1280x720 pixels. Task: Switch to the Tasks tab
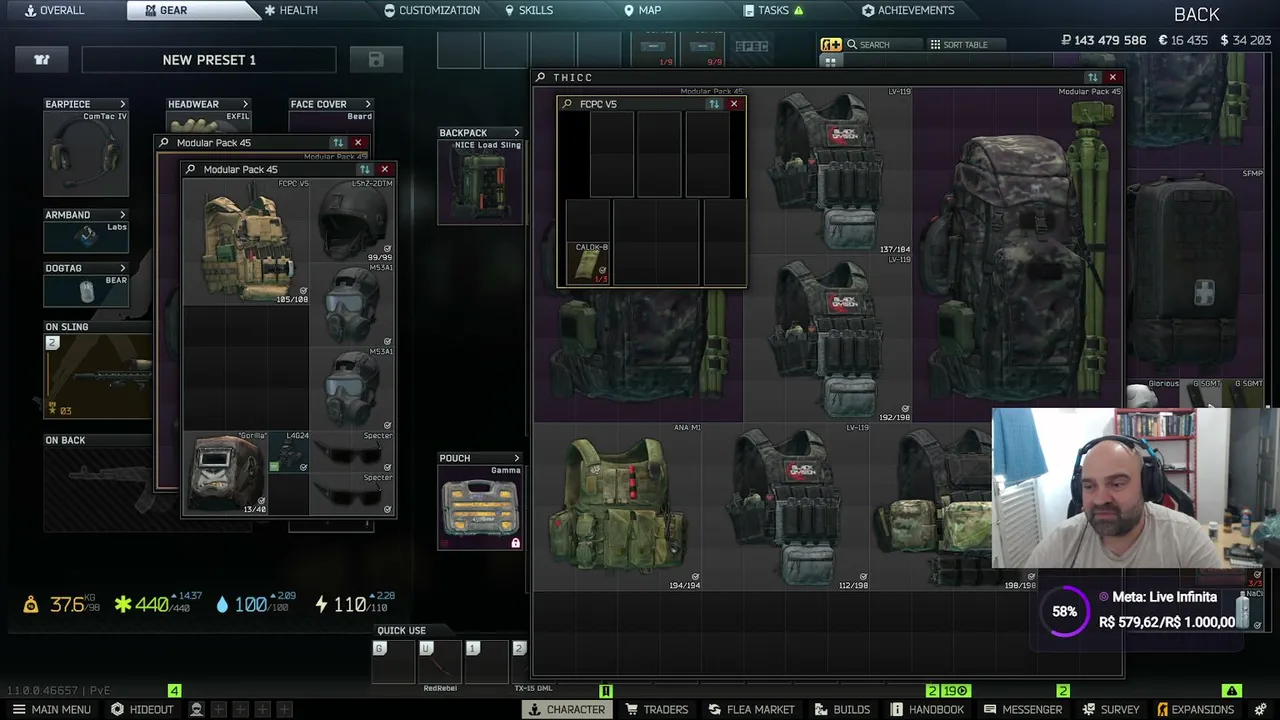(x=774, y=10)
